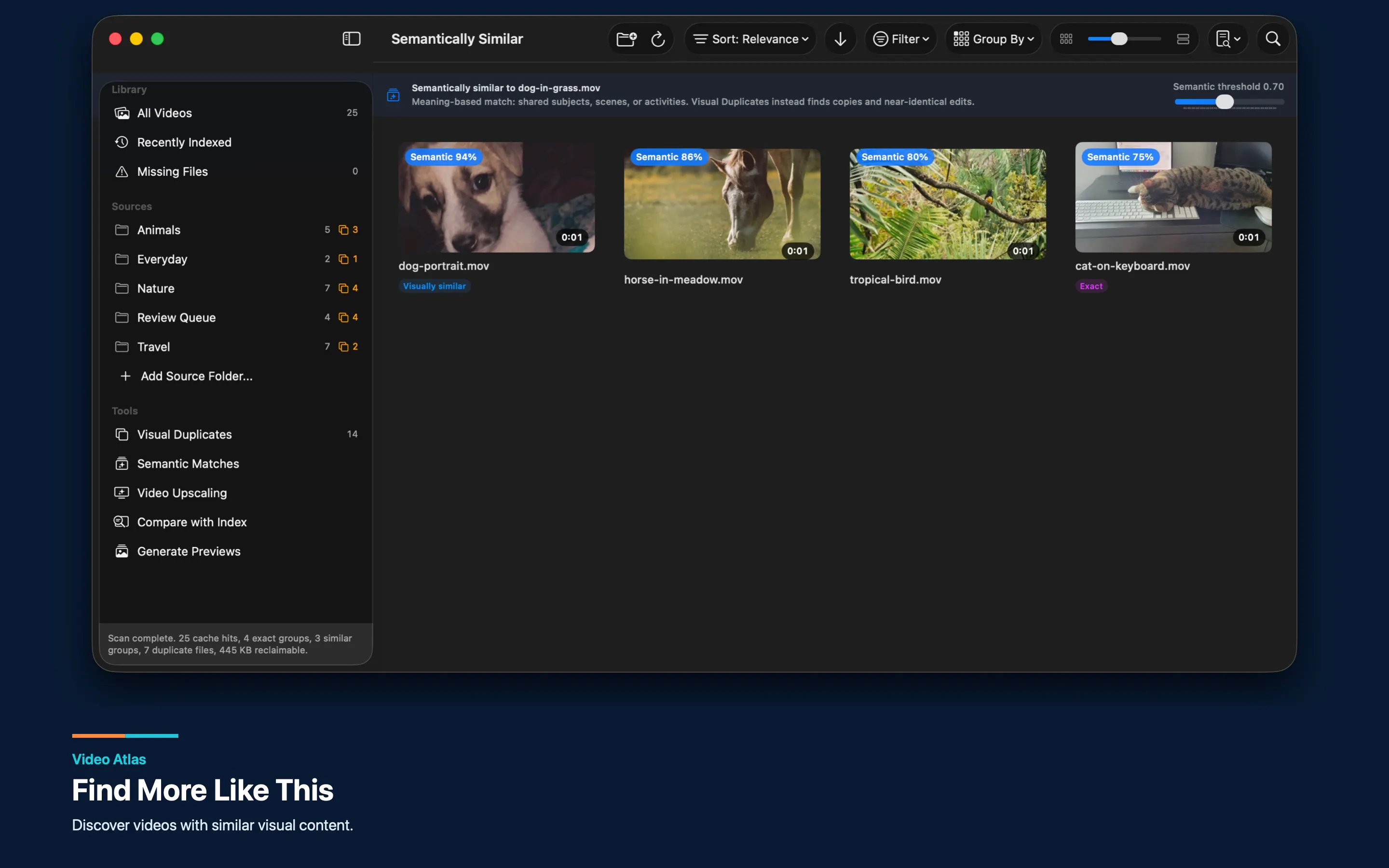Click the Semantically Similar window title

[x=457, y=39]
